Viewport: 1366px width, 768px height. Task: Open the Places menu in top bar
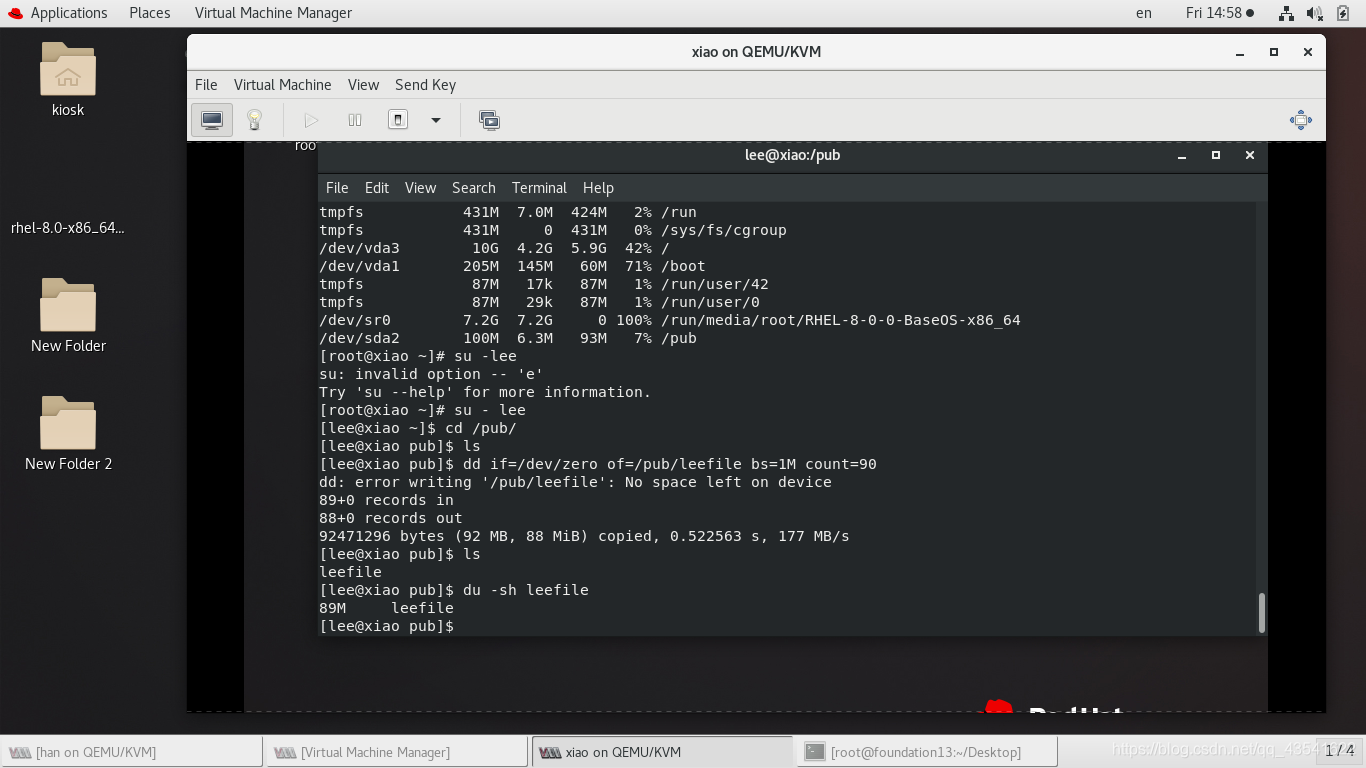[x=150, y=13]
